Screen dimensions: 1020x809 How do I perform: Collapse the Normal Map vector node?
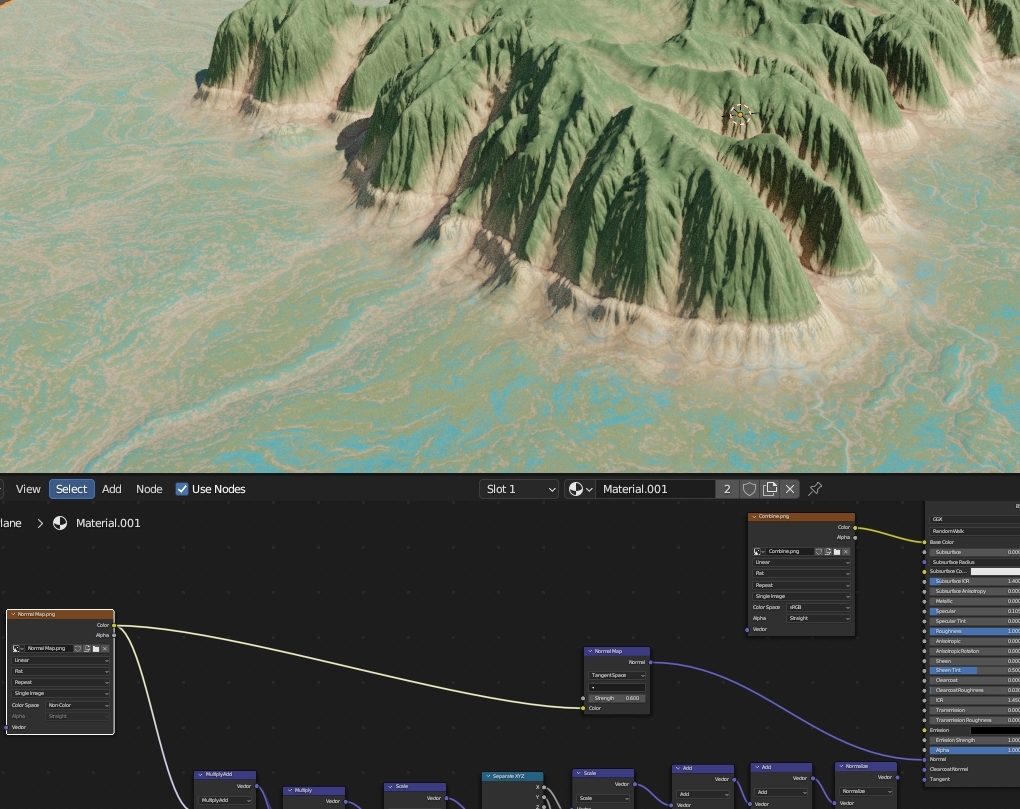[x=591, y=651]
